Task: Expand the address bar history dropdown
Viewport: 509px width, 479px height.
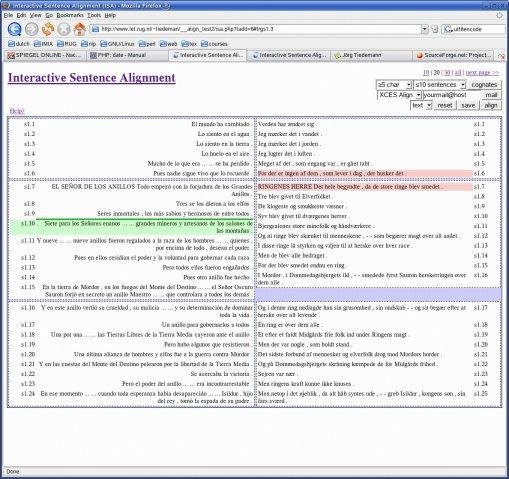Action: coord(424,29)
